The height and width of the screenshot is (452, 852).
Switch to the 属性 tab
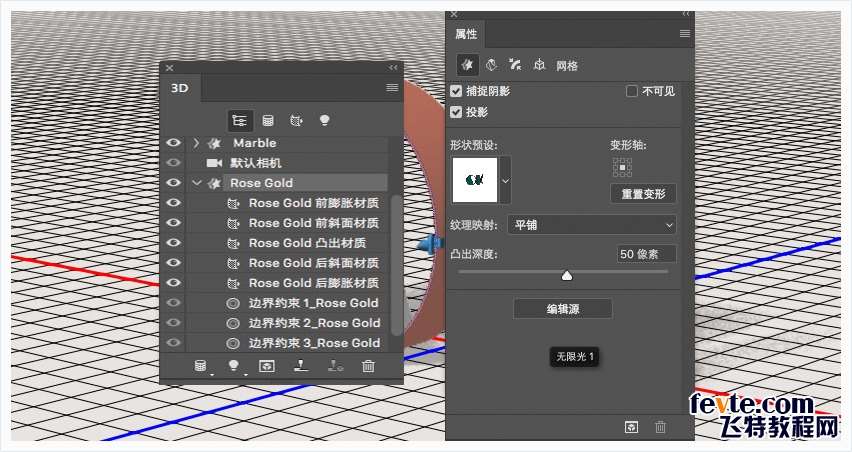click(466, 34)
